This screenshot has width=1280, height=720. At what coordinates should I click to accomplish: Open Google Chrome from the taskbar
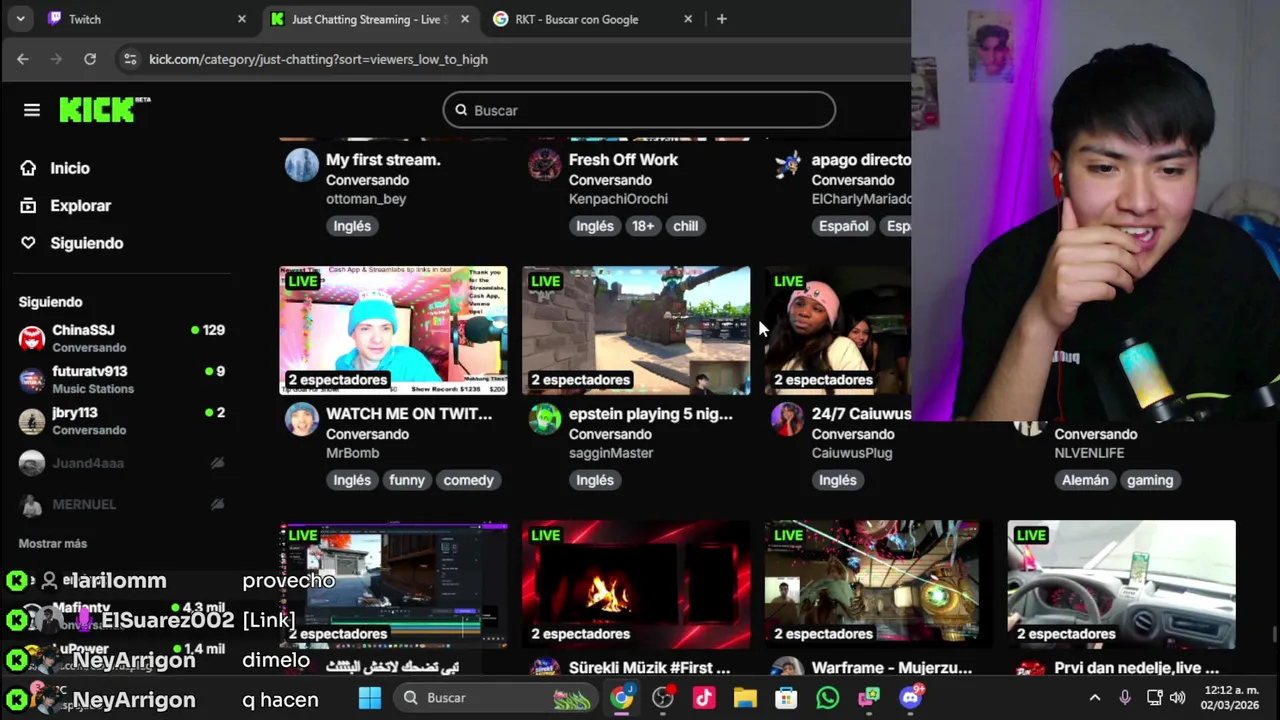(x=622, y=698)
